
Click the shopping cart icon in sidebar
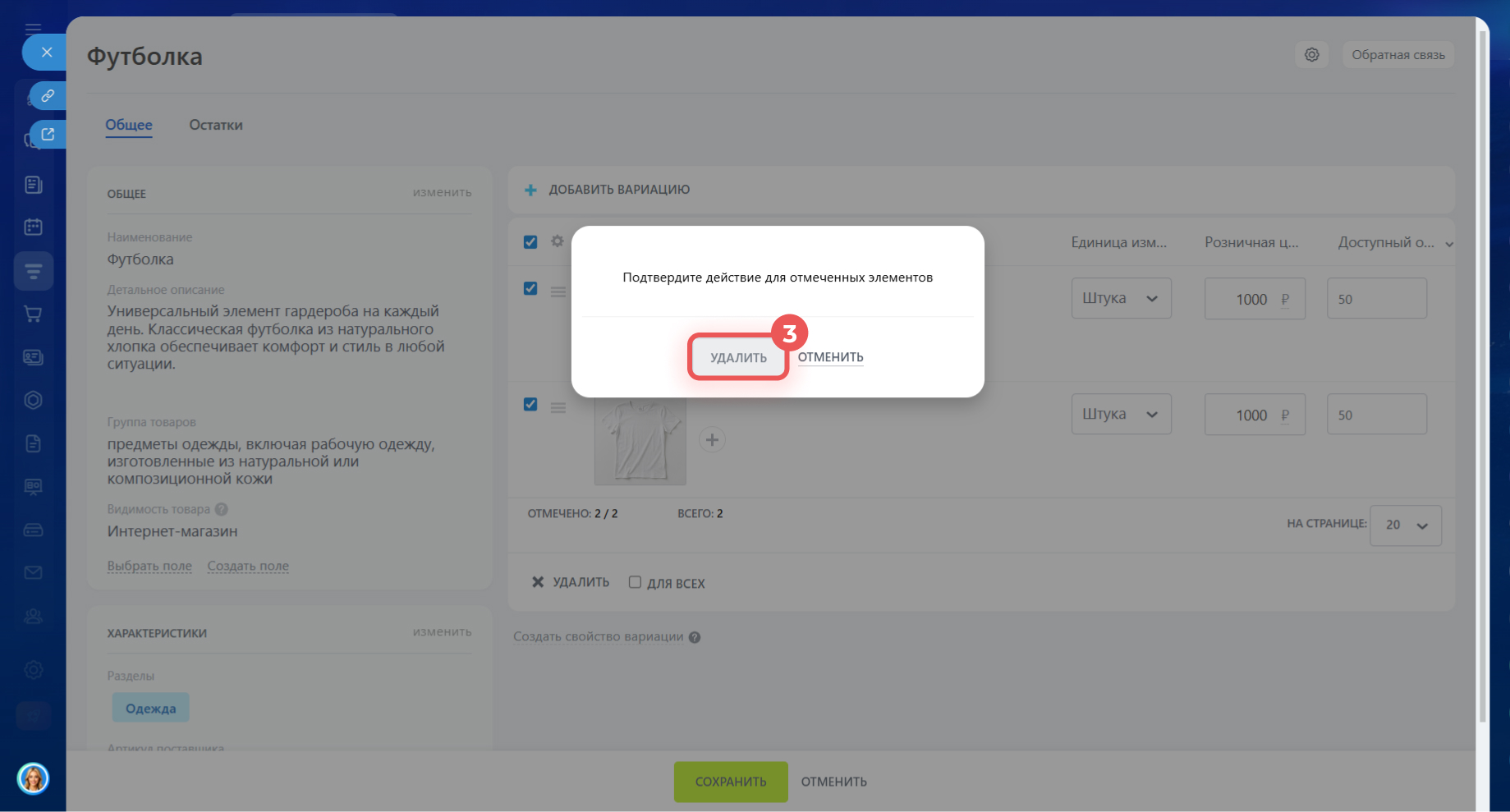tap(34, 314)
